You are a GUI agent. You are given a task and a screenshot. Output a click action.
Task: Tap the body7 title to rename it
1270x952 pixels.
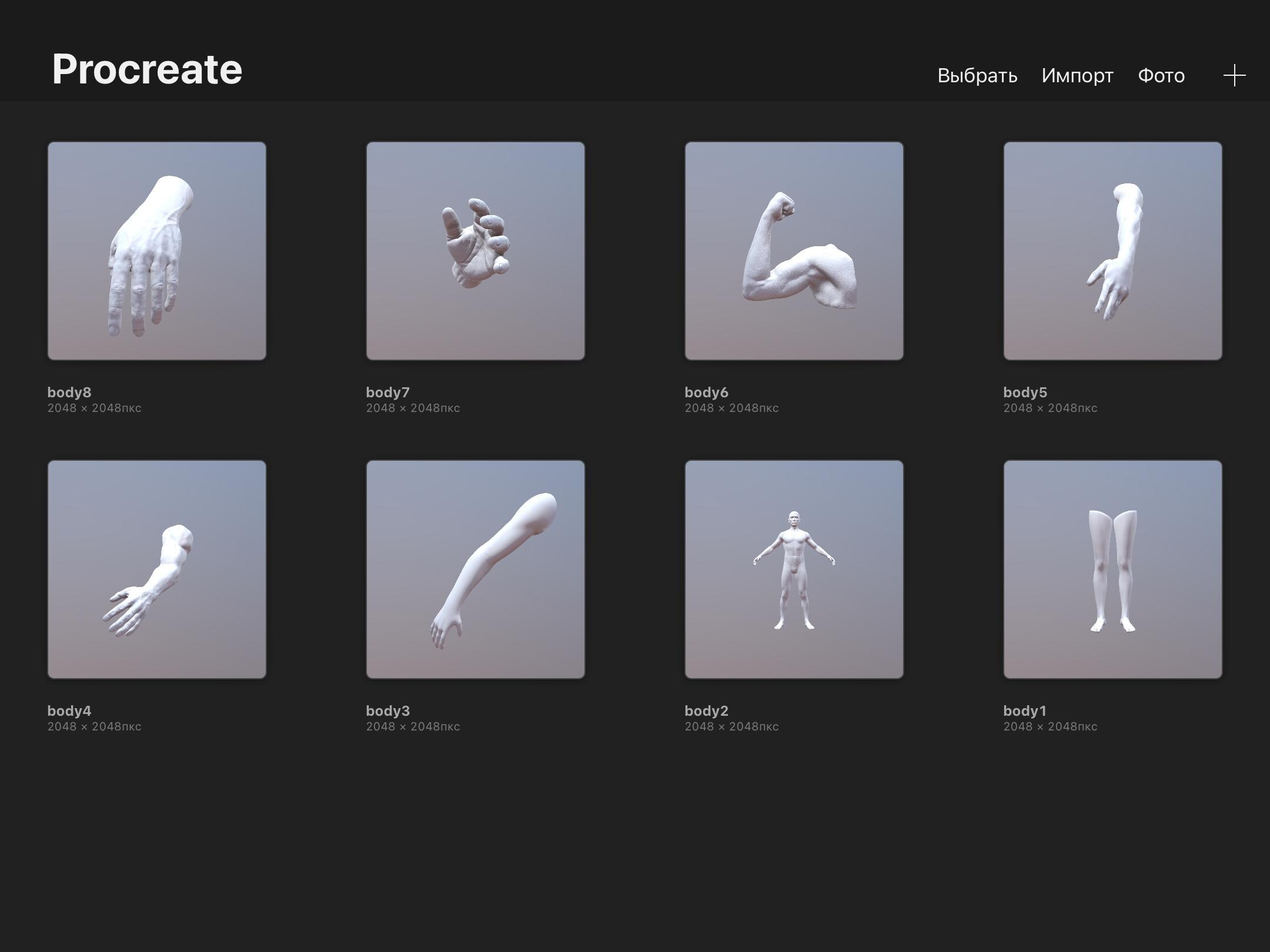388,393
